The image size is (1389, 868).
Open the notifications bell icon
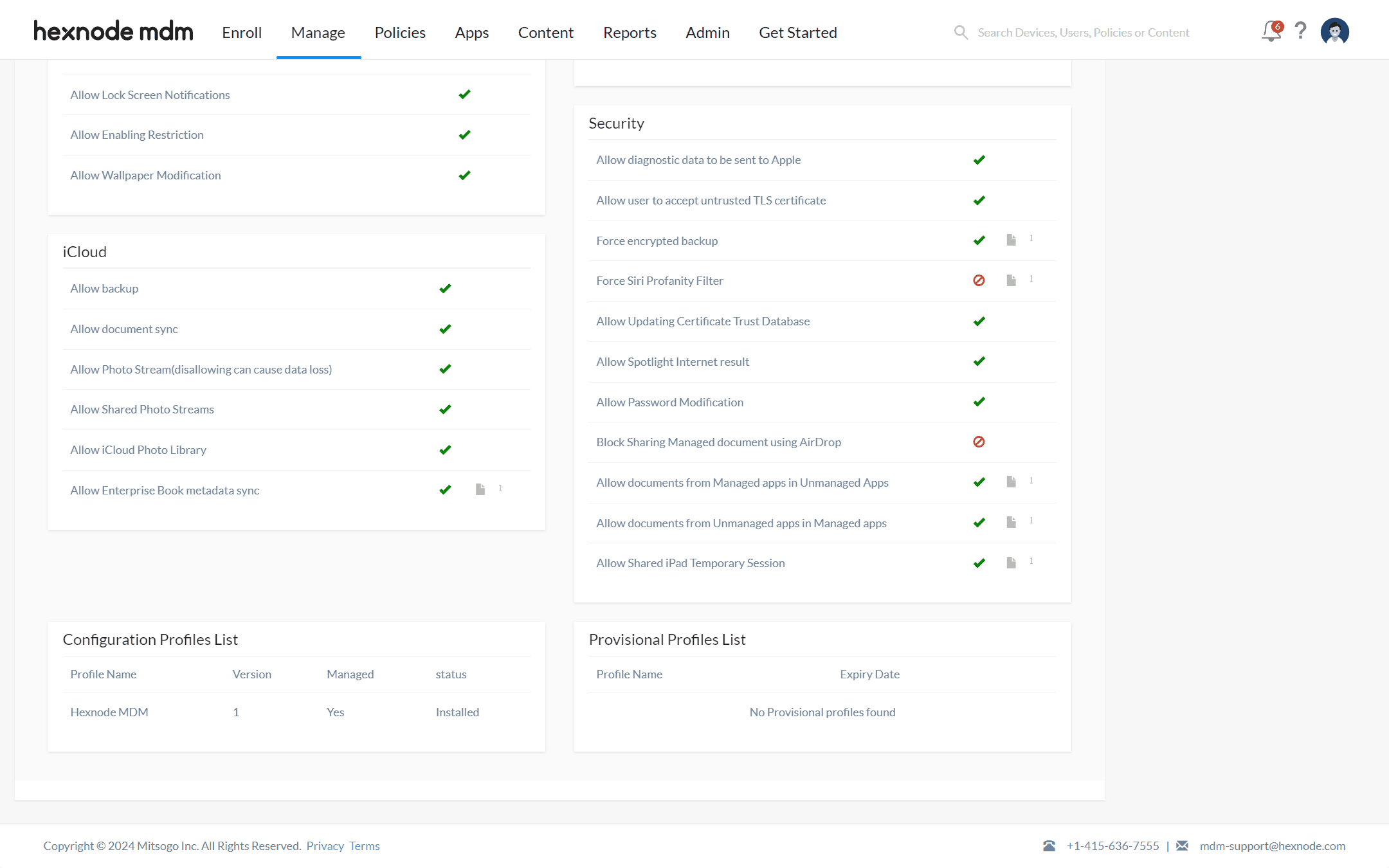coord(1271,31)
